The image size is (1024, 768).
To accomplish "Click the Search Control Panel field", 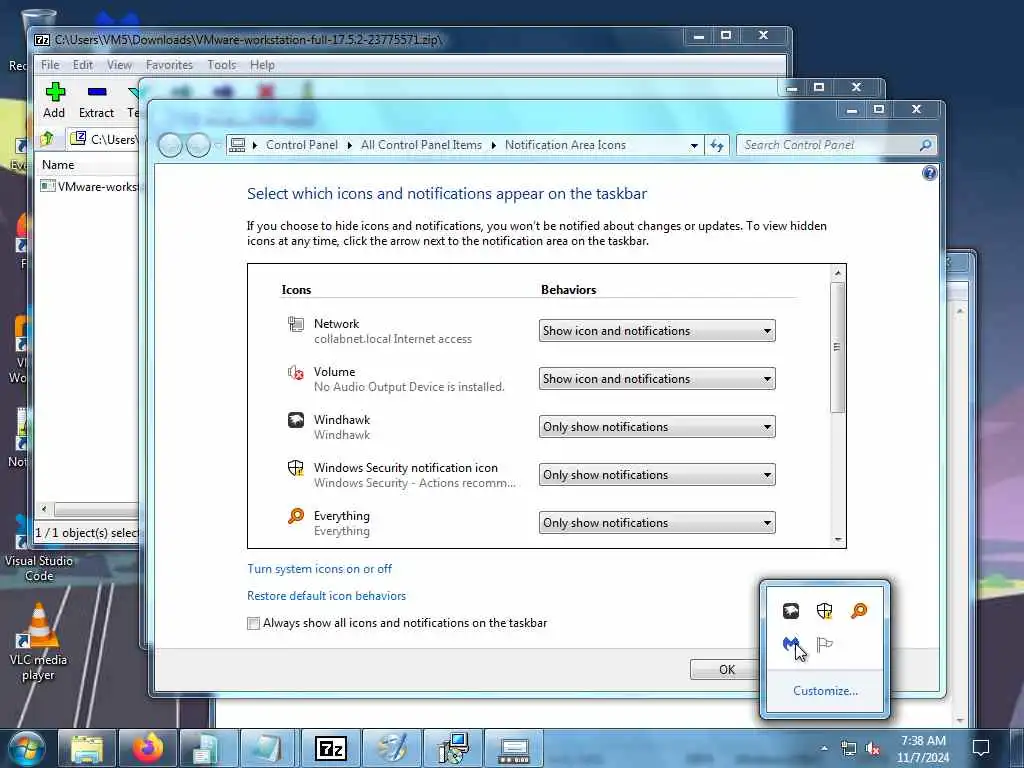I will [x=836, y=145].
